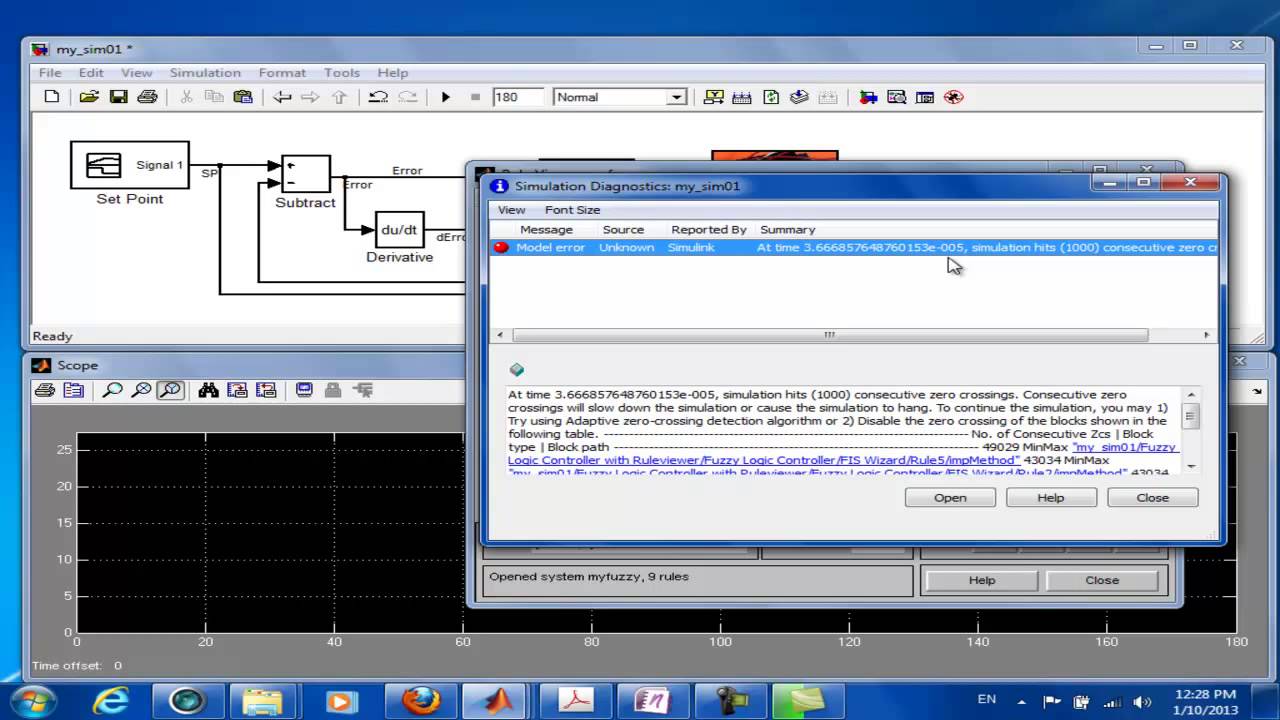Stop simulation with the square stop icon
Viewport: 1280px width, 720px height.
475,97
